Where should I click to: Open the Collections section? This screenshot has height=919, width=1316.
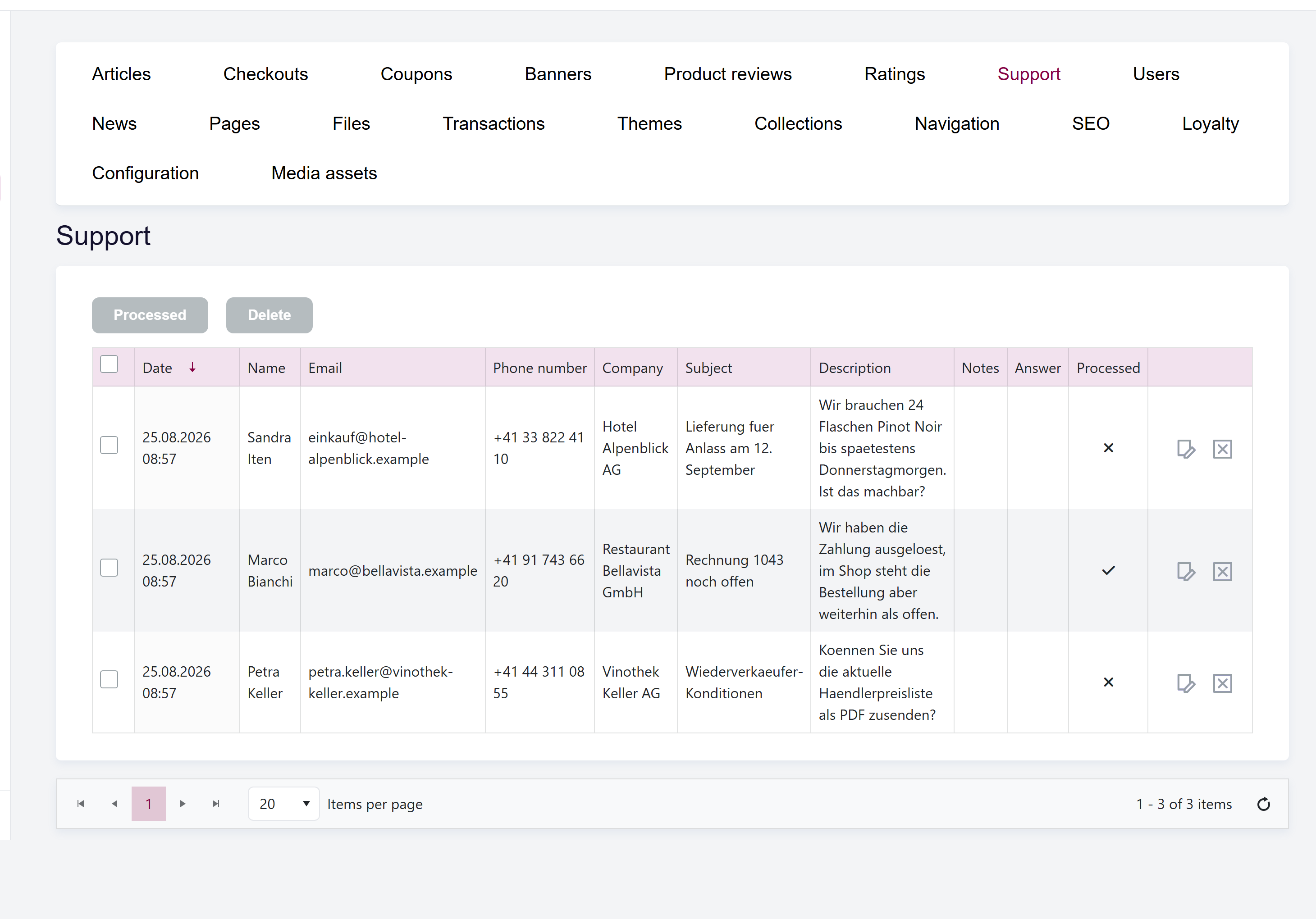pos(799,124)
